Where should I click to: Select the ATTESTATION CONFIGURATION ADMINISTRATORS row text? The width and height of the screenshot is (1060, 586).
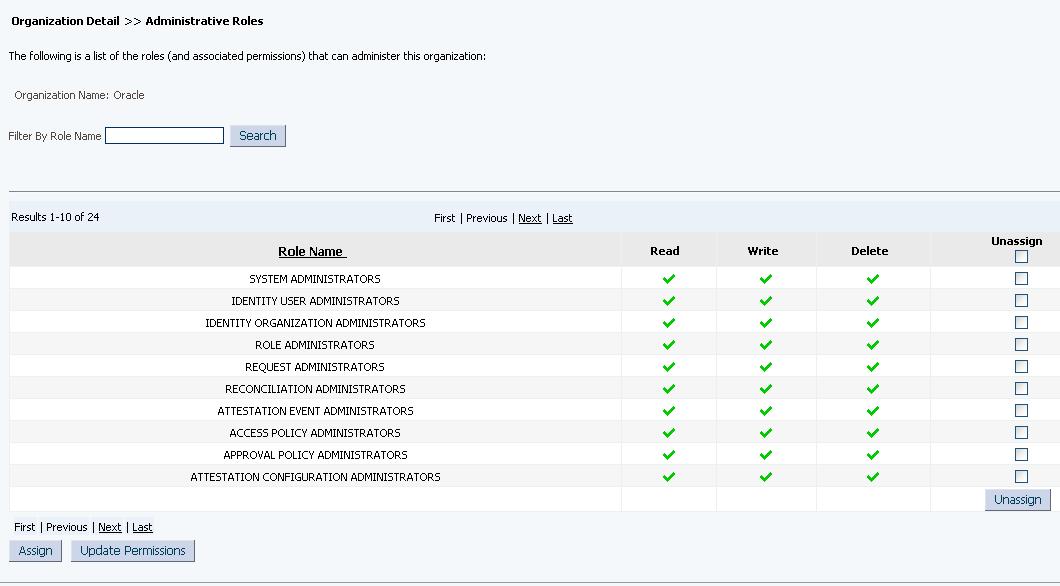coord(315,477)
